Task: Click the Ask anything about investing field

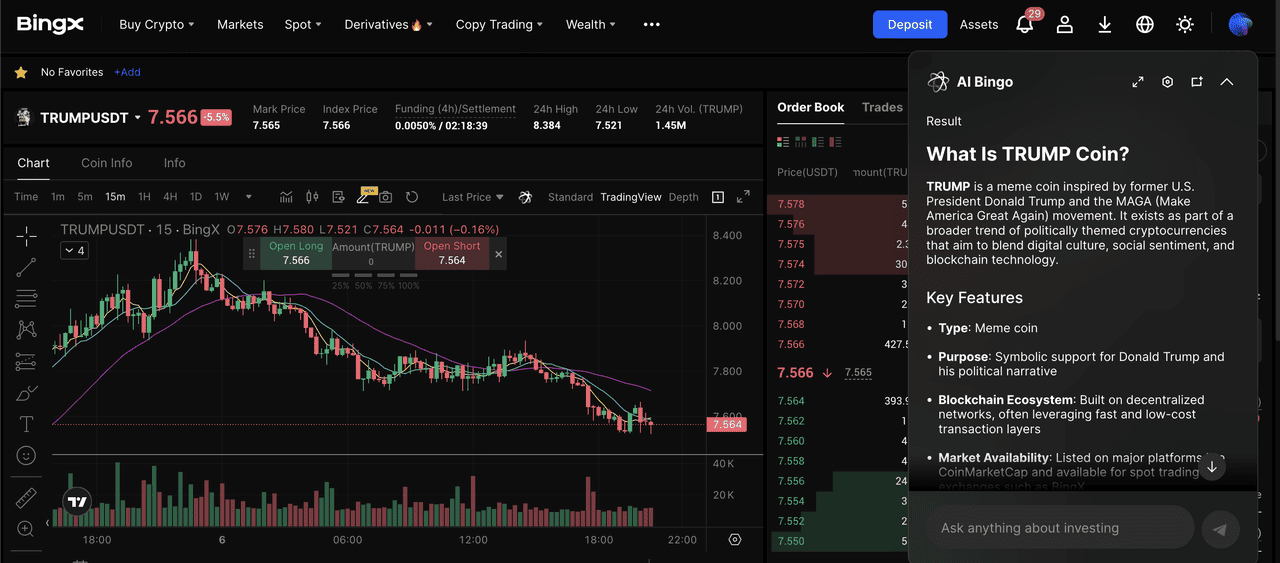Action: pyautogui.click(x=1060, y=528)
